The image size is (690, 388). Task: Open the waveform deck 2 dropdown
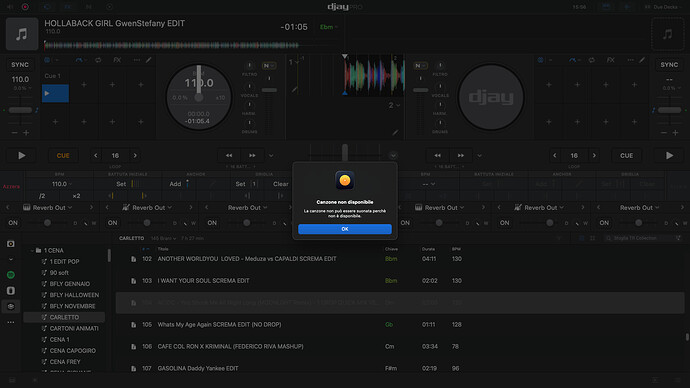click(x=394, y=106)
